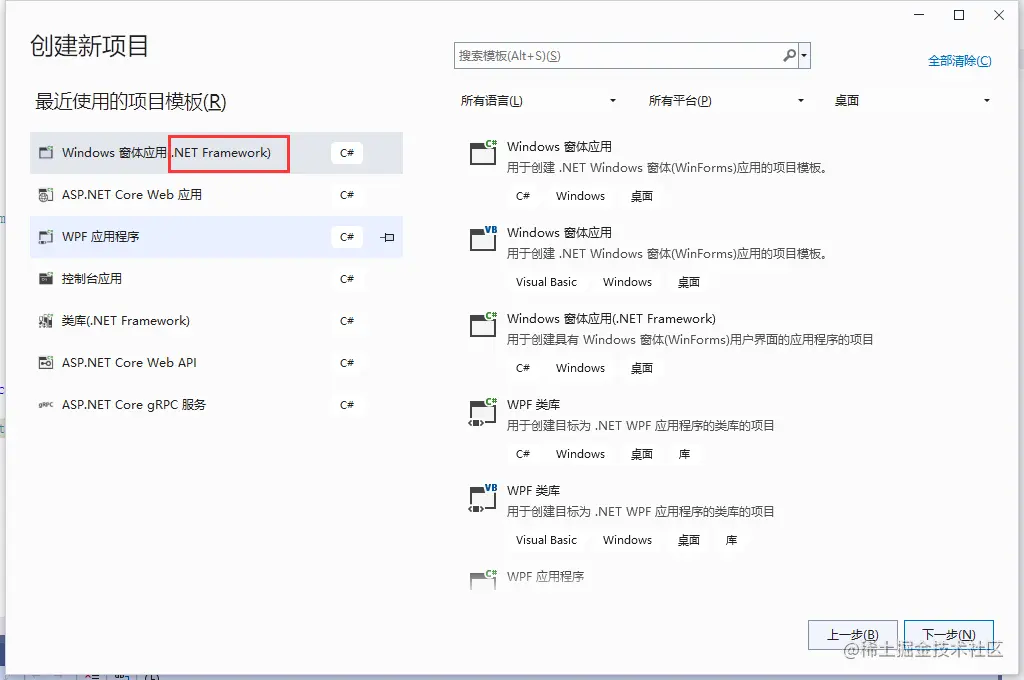1024x680 pixels.
Task: Click the VB WPF 类库 template icon
Action: click(x=483, y=497)
